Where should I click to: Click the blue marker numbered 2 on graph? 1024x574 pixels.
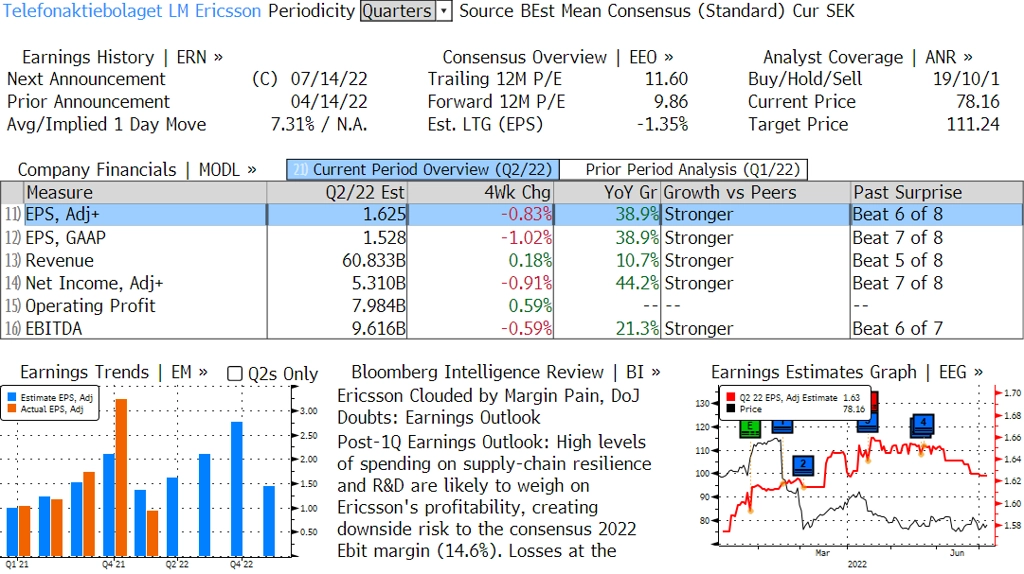[803, 465]
